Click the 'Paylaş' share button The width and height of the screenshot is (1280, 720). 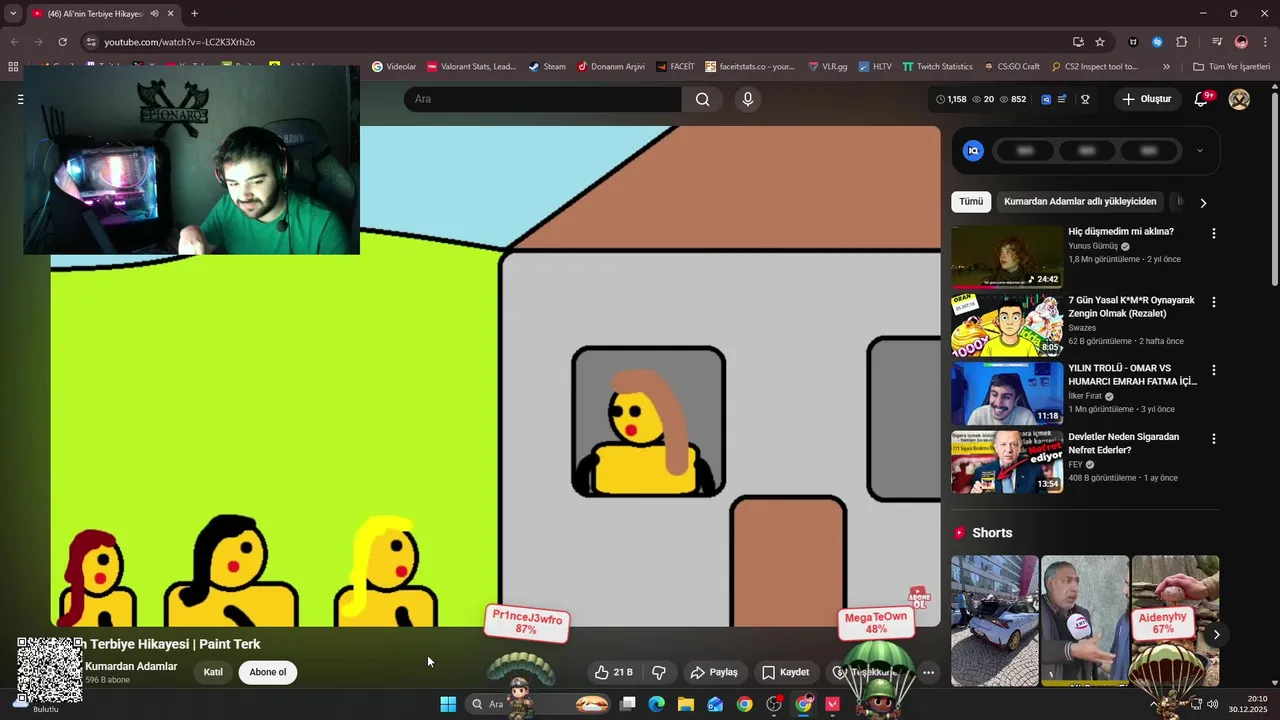[x=714, y=672]
